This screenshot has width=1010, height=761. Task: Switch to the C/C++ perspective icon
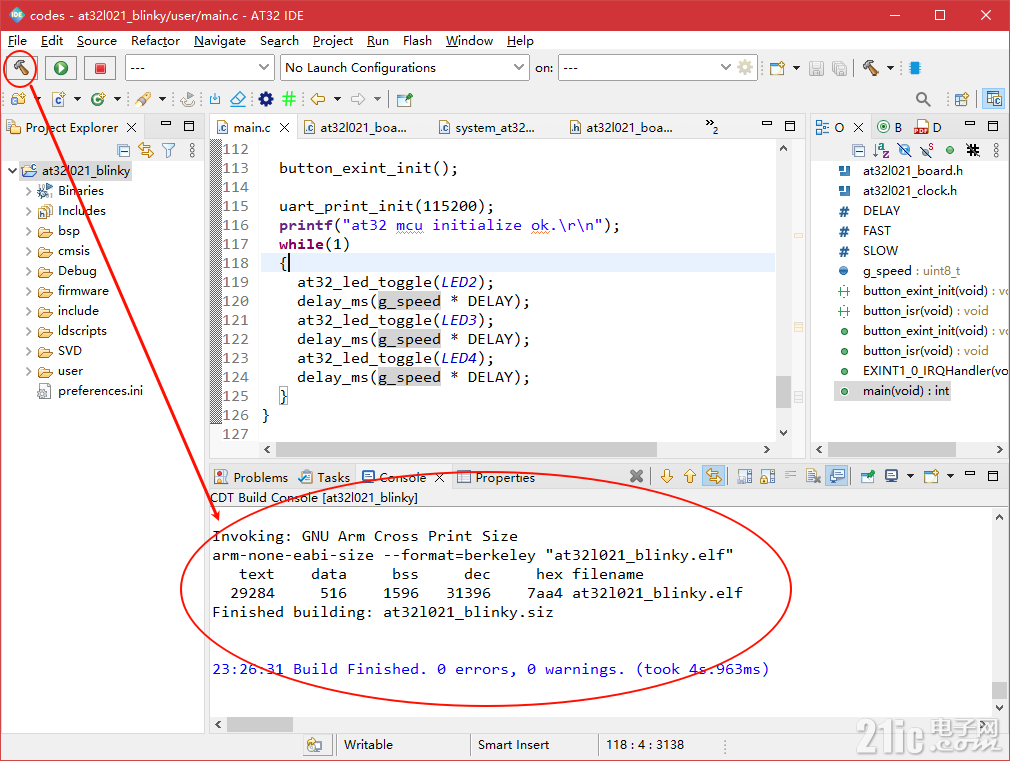point(994,99)
